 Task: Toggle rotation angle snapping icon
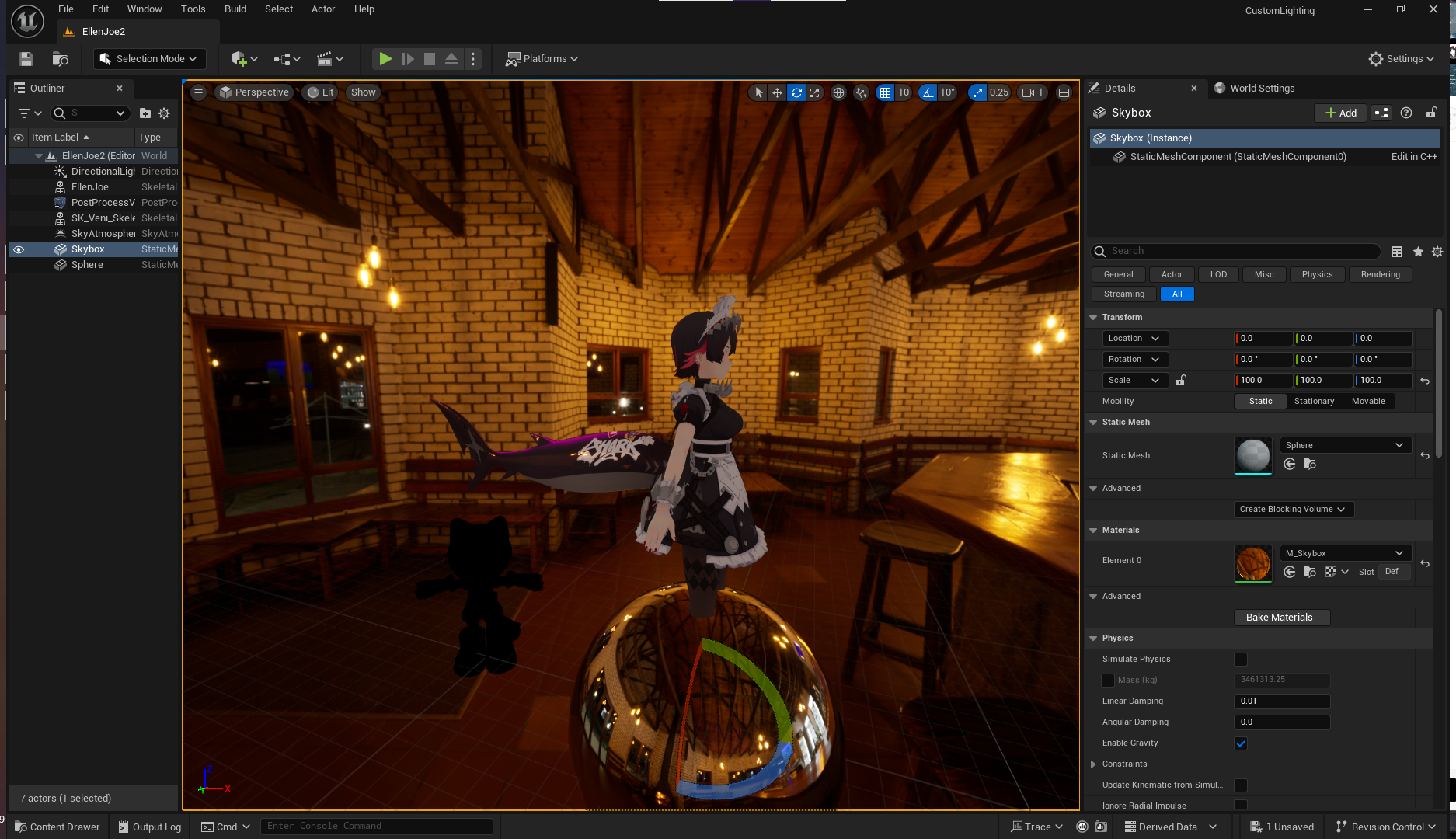pos(928,92)
